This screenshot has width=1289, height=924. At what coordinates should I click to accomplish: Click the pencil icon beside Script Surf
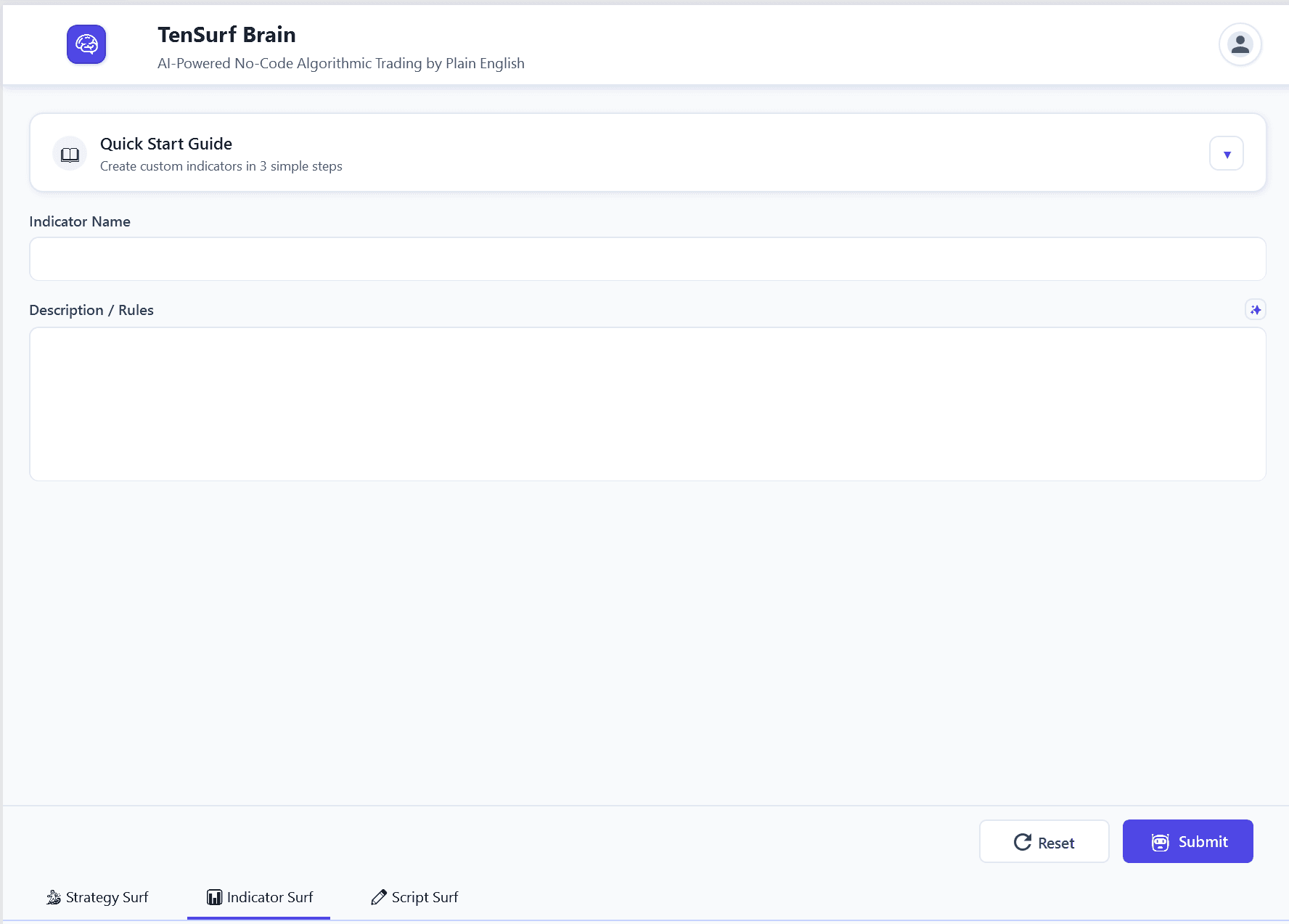(x=378, y=897)
